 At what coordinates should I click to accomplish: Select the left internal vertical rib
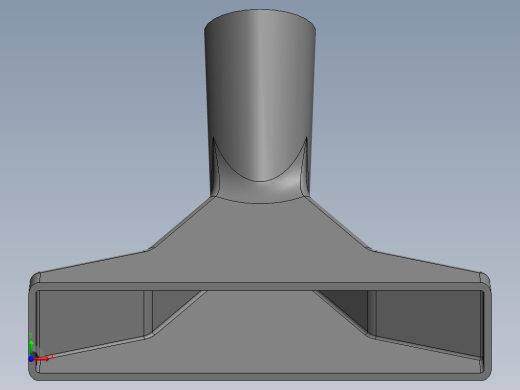[148, 313]
